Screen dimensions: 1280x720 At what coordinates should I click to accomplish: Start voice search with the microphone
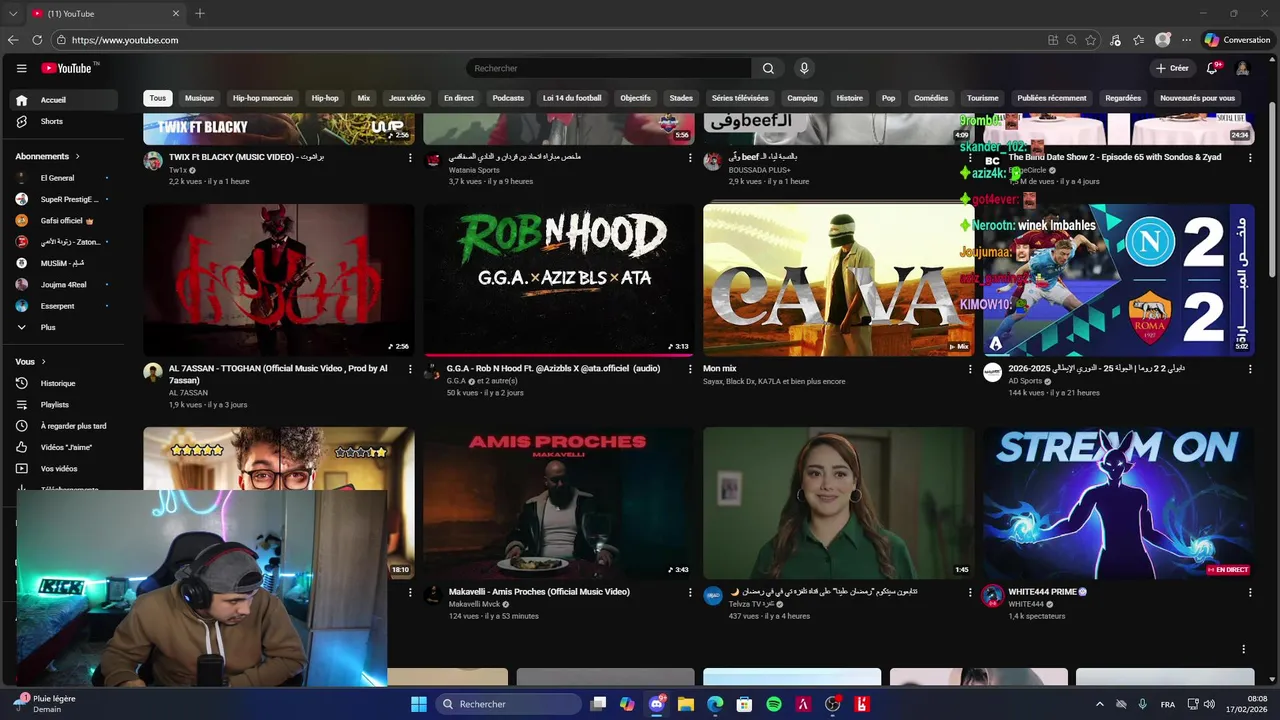coord(804,68)
